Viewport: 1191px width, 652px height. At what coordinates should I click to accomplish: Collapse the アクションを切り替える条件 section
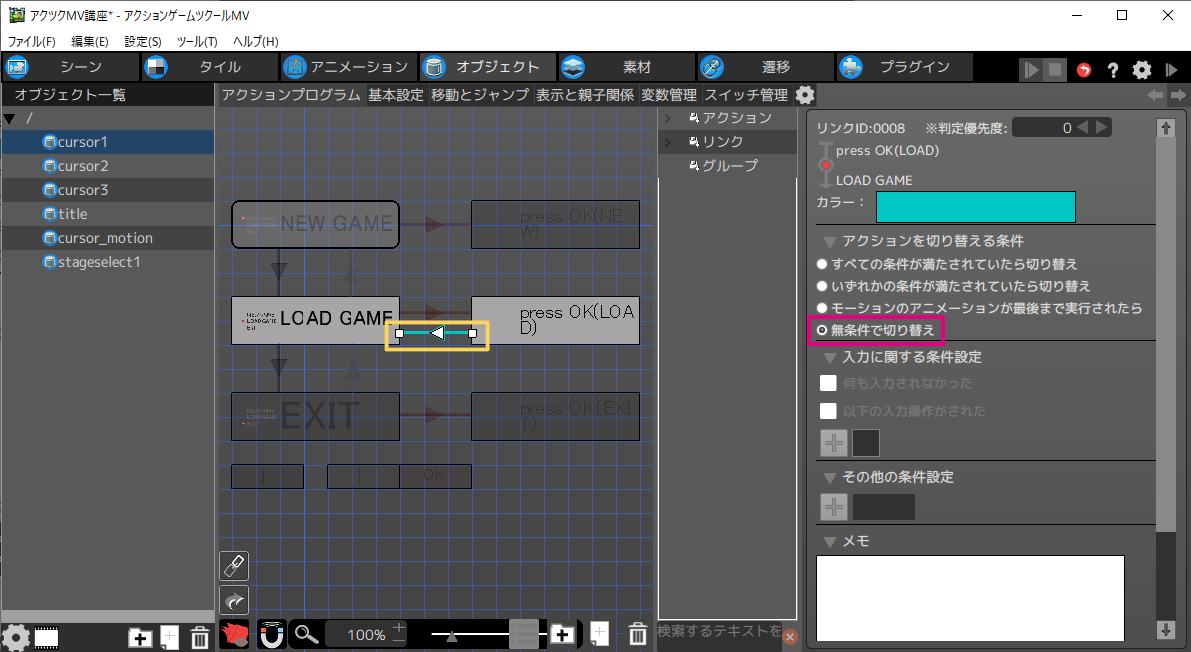click(x=829, y=241)
